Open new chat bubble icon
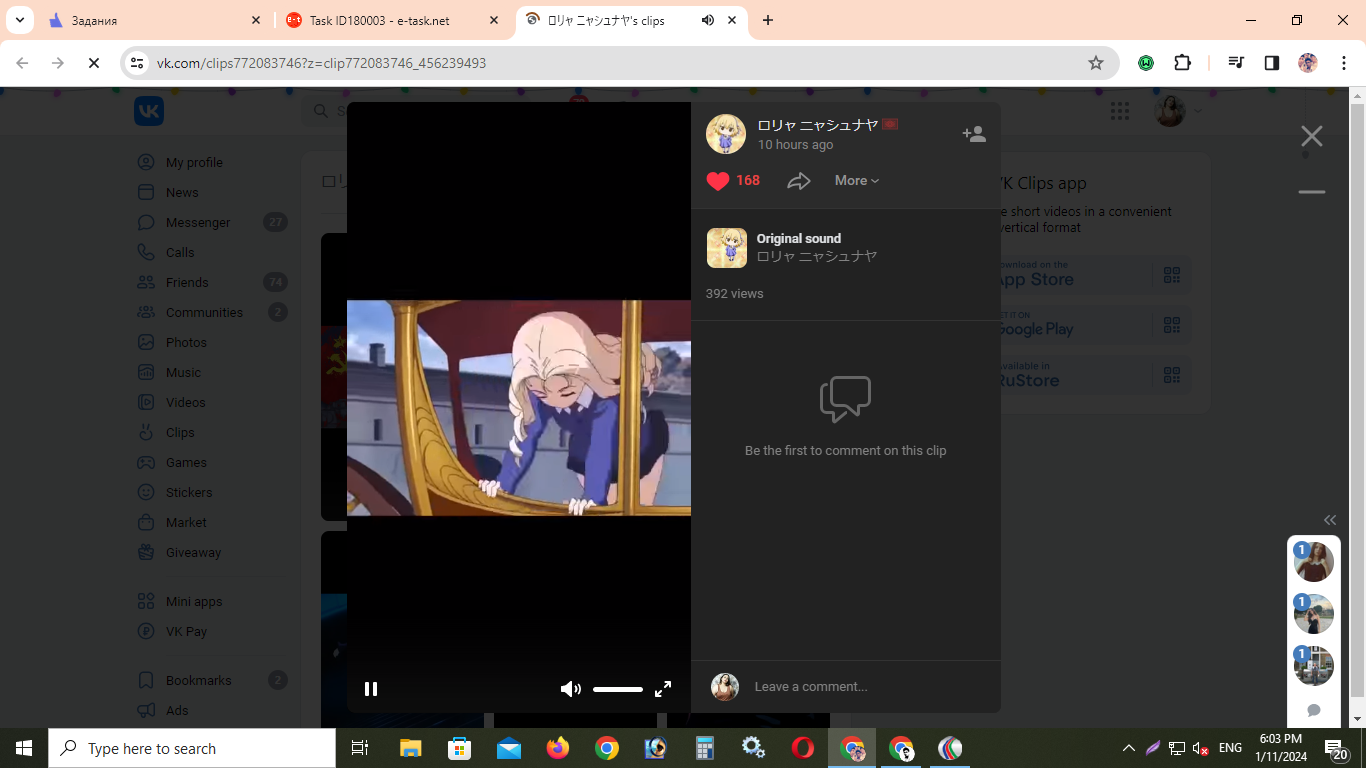The height and width of the screenshot is (768, 1366). [1314, 710]
